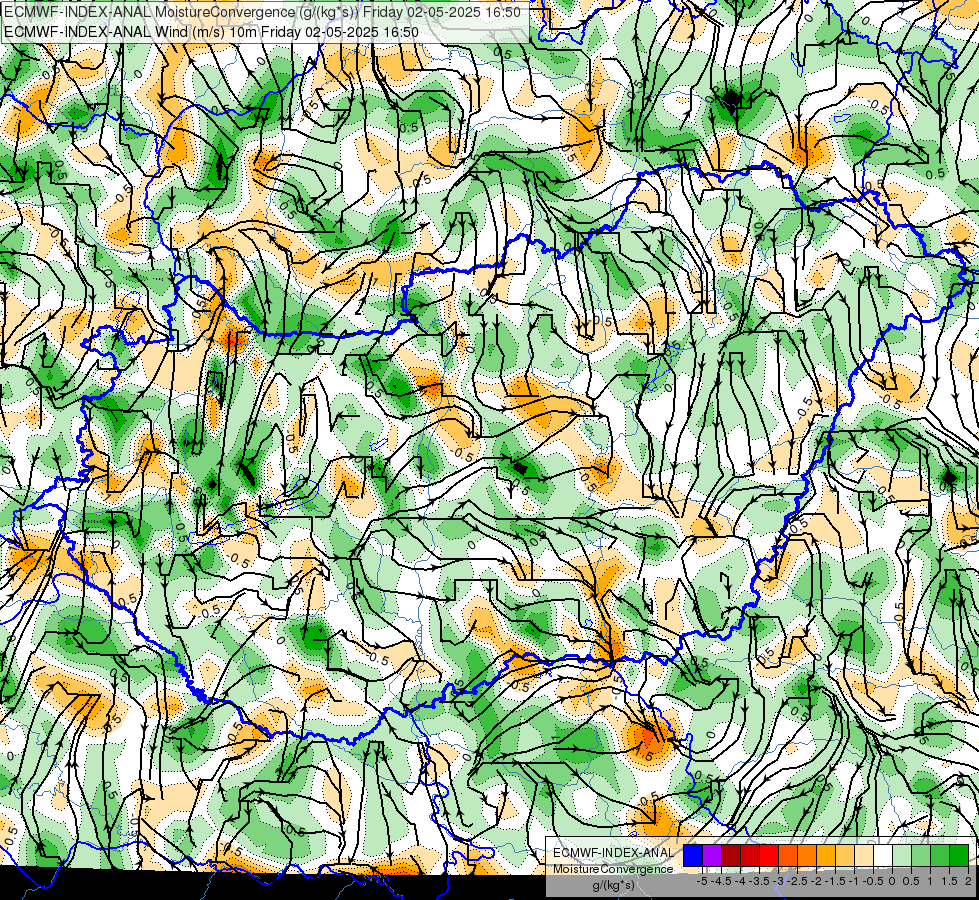Click the pale peach swatch left of -0.5
Screen dimensions: 979x900
(864, 855)
